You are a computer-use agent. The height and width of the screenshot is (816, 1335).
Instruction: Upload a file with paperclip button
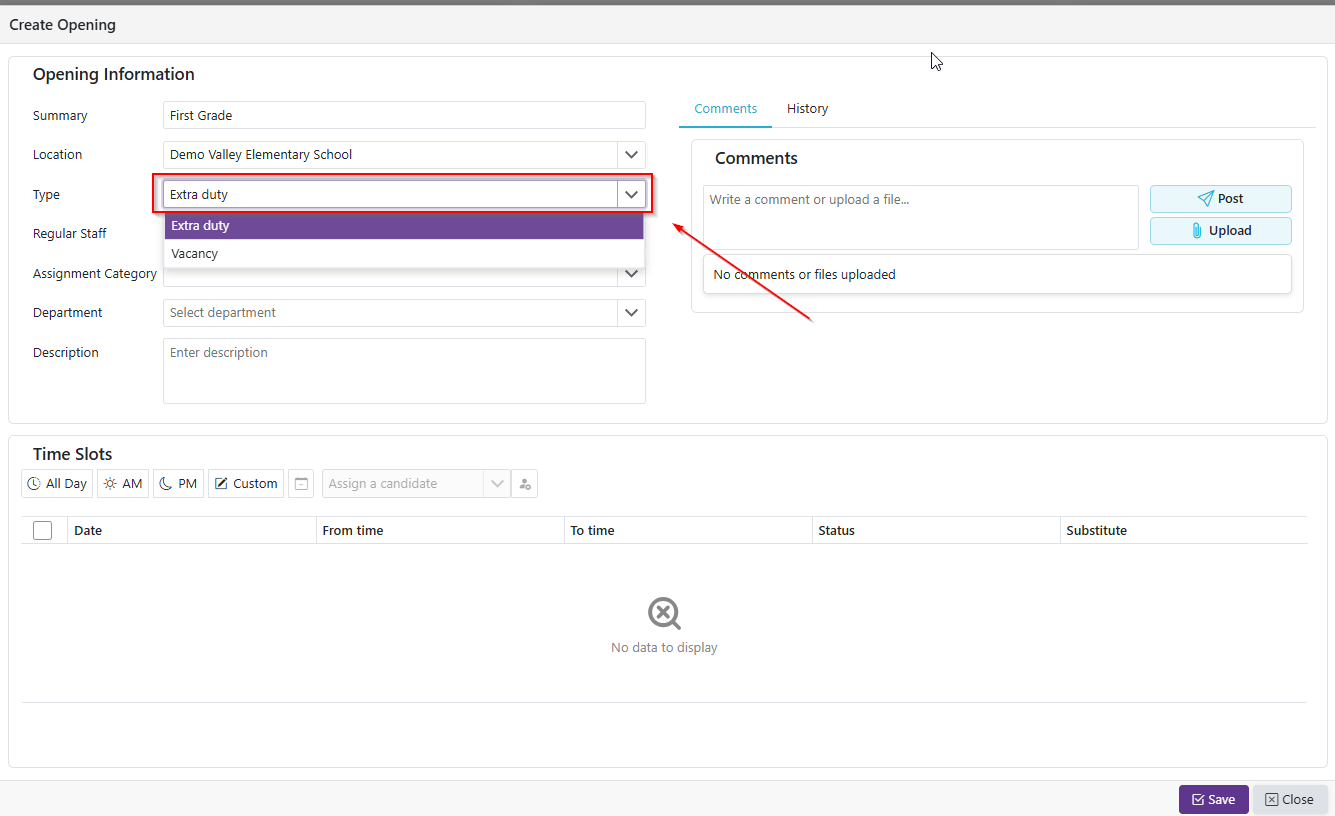[1220, 231]
